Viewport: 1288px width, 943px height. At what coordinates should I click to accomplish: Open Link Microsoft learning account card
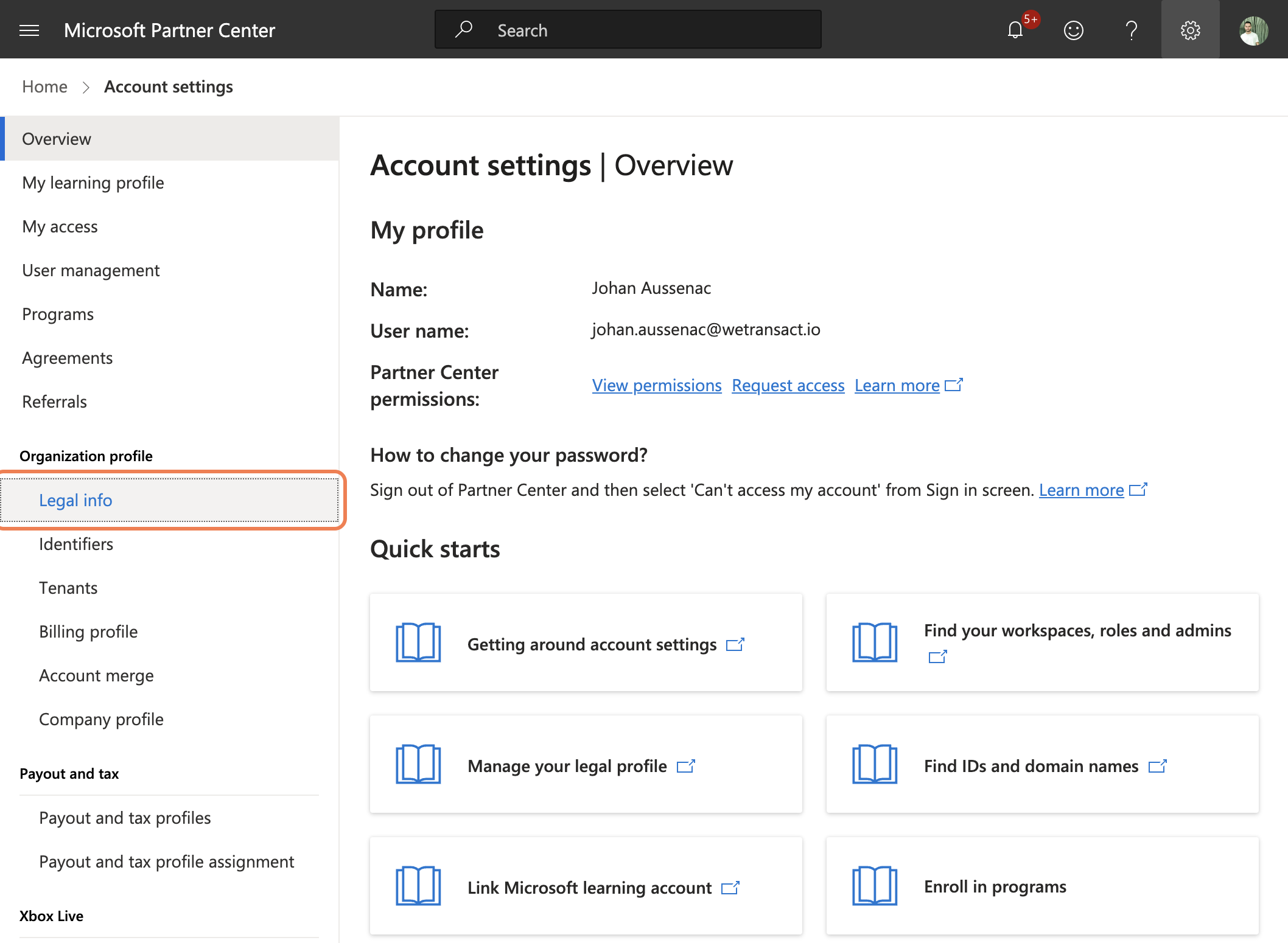click(586, 886)
